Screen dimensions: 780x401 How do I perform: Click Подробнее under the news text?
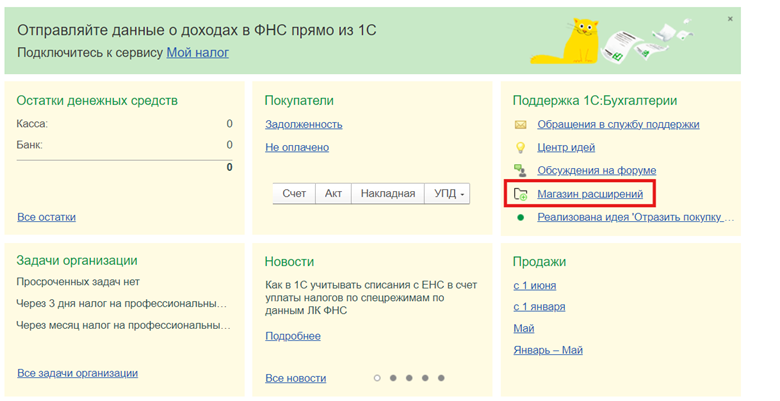(292, 336)
